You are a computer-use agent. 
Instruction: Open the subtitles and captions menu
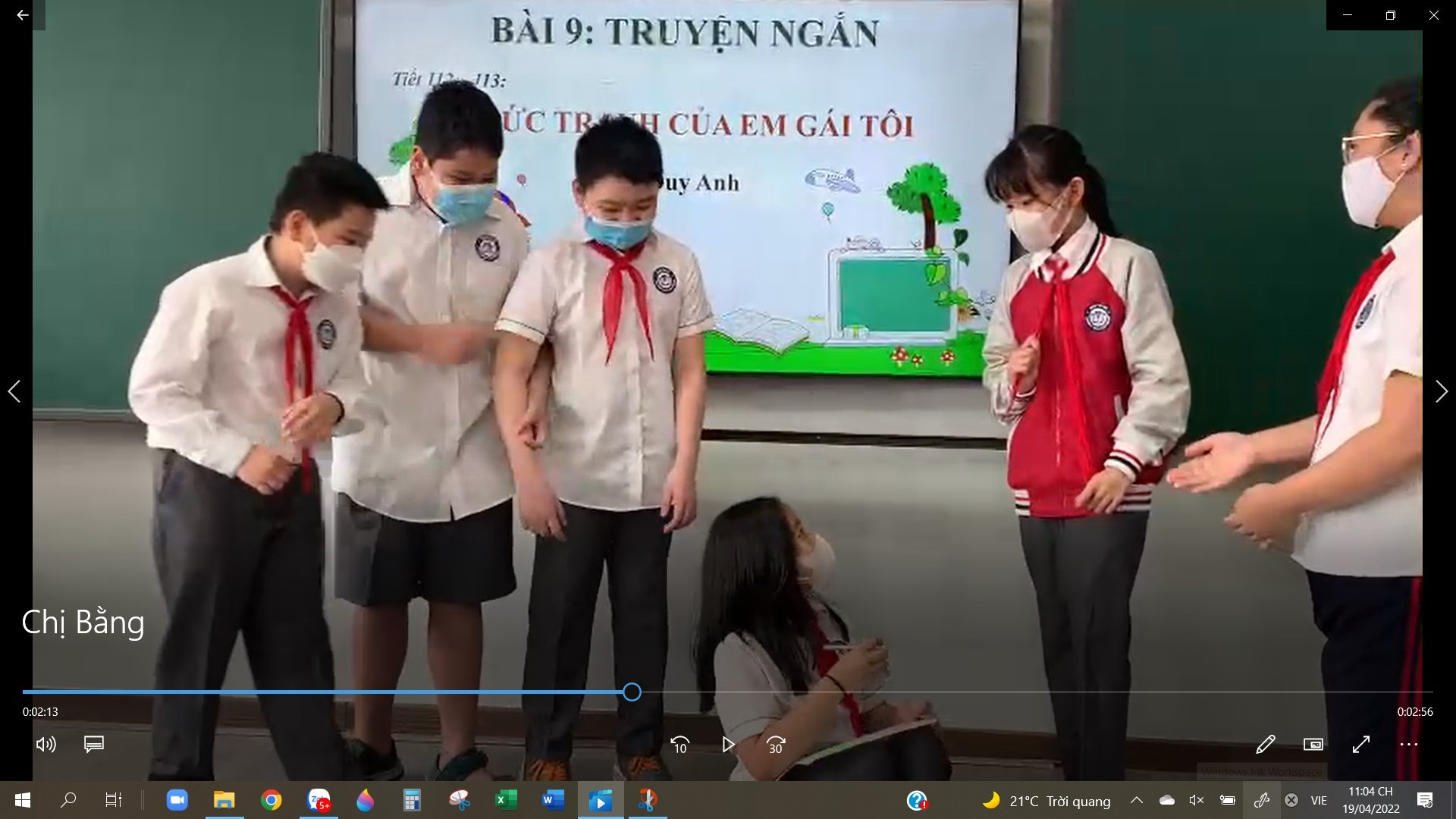tap(94, 745)
